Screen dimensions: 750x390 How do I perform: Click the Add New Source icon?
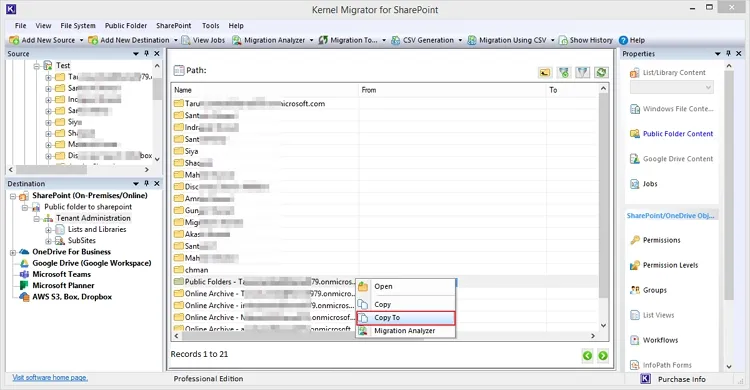(x=14, y=40)
